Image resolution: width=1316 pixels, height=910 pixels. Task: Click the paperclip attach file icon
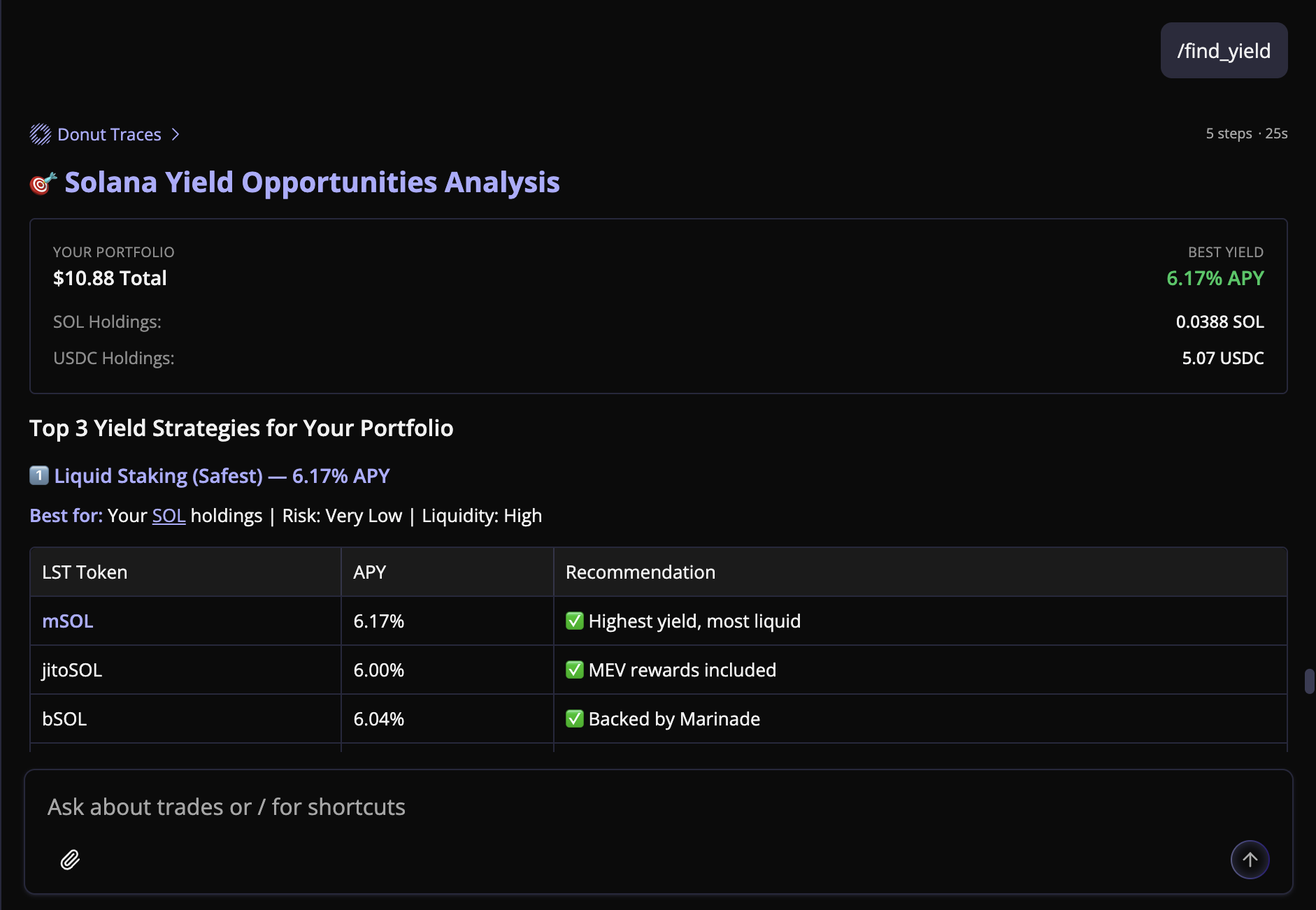(70, 859)
